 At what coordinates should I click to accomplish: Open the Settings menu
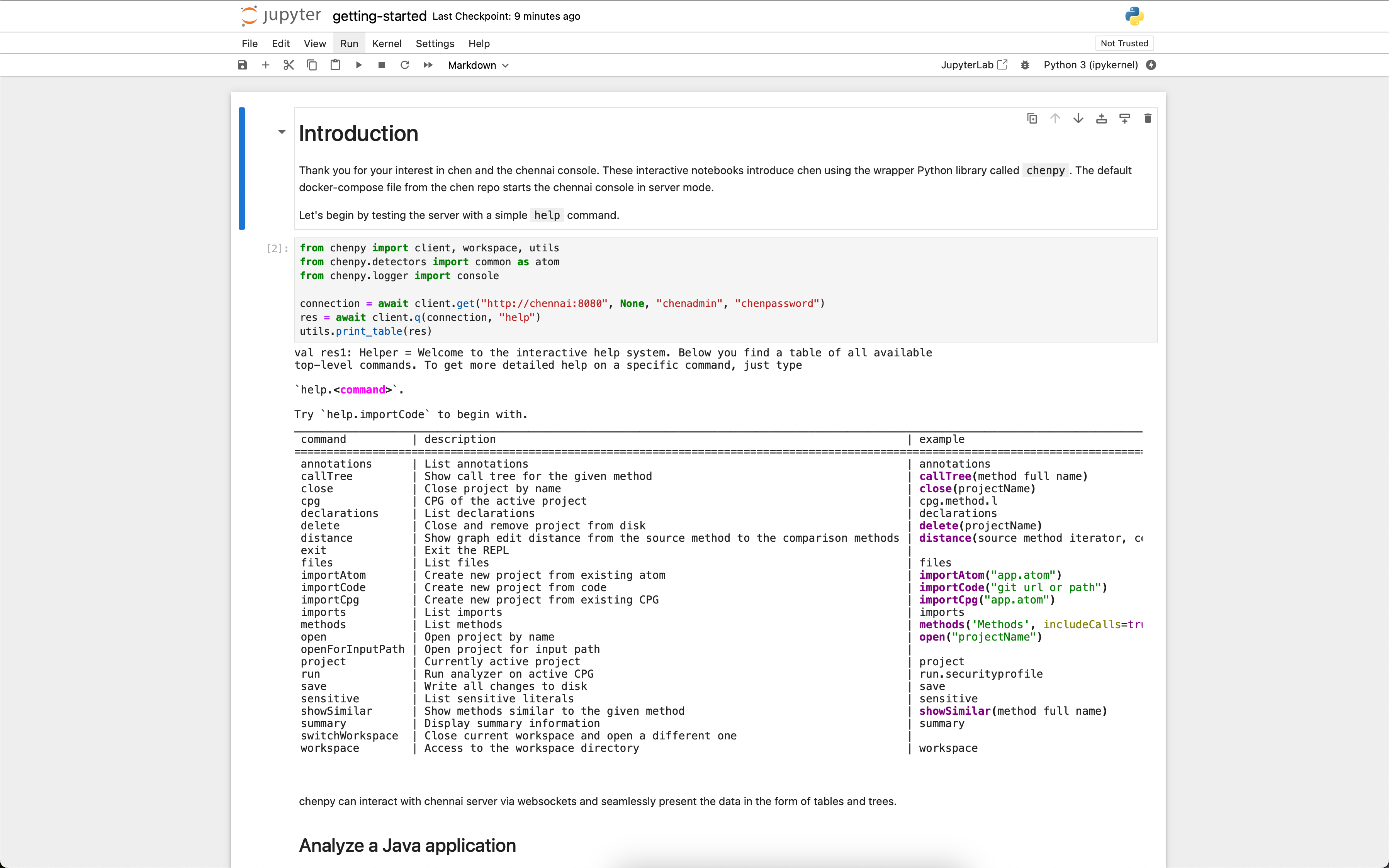[x=435, y=44]
